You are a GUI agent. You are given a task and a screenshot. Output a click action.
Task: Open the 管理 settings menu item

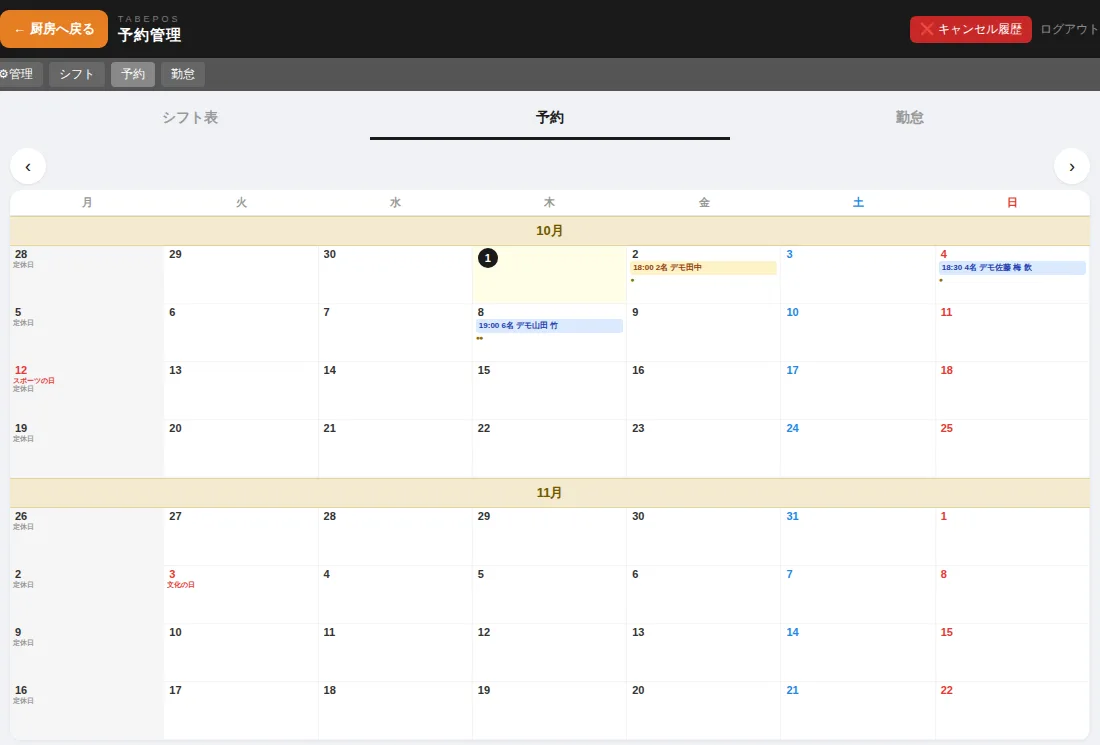click(20, 74)
